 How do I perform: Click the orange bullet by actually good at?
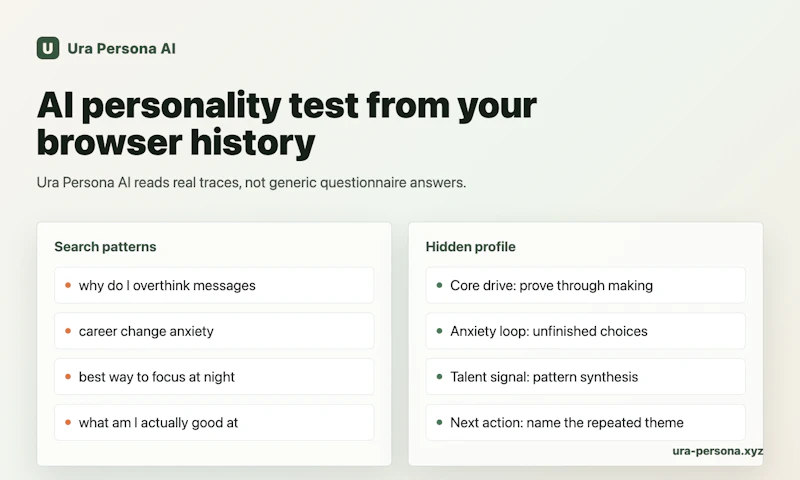(x=68, y=422)
